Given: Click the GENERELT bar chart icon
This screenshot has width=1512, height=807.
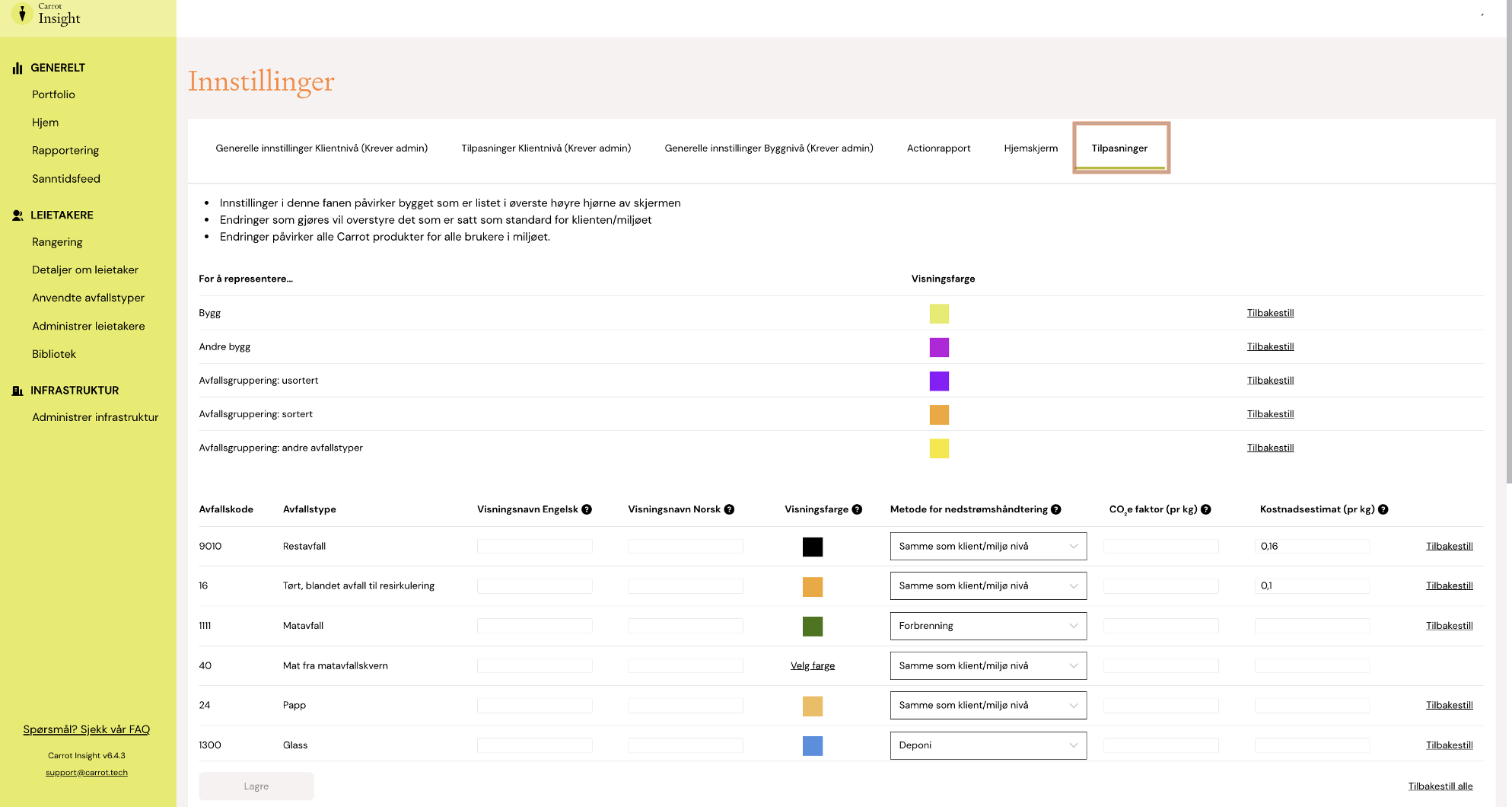Looking at the screenshot, I should [18, 69].
